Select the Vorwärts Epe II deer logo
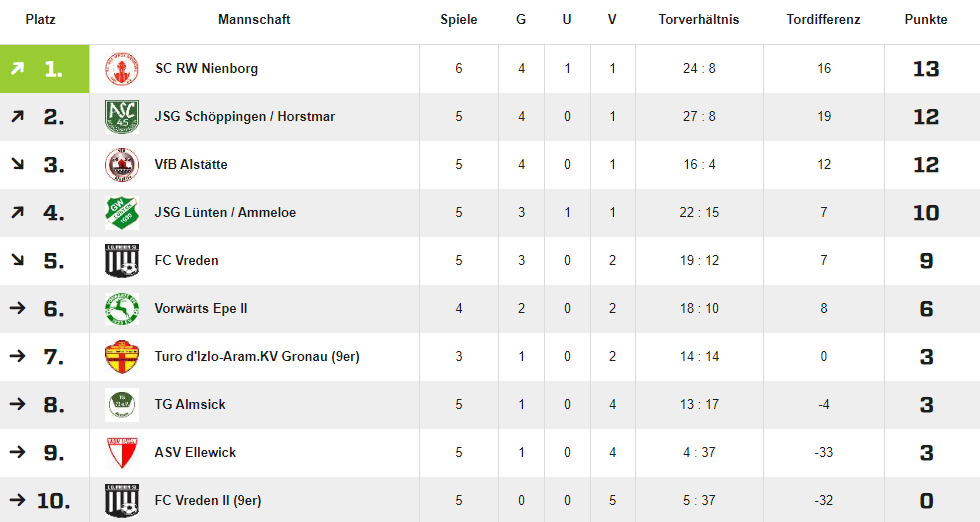Image resolution: width=980 pixels, height=522 pixels. click(122, 309)
